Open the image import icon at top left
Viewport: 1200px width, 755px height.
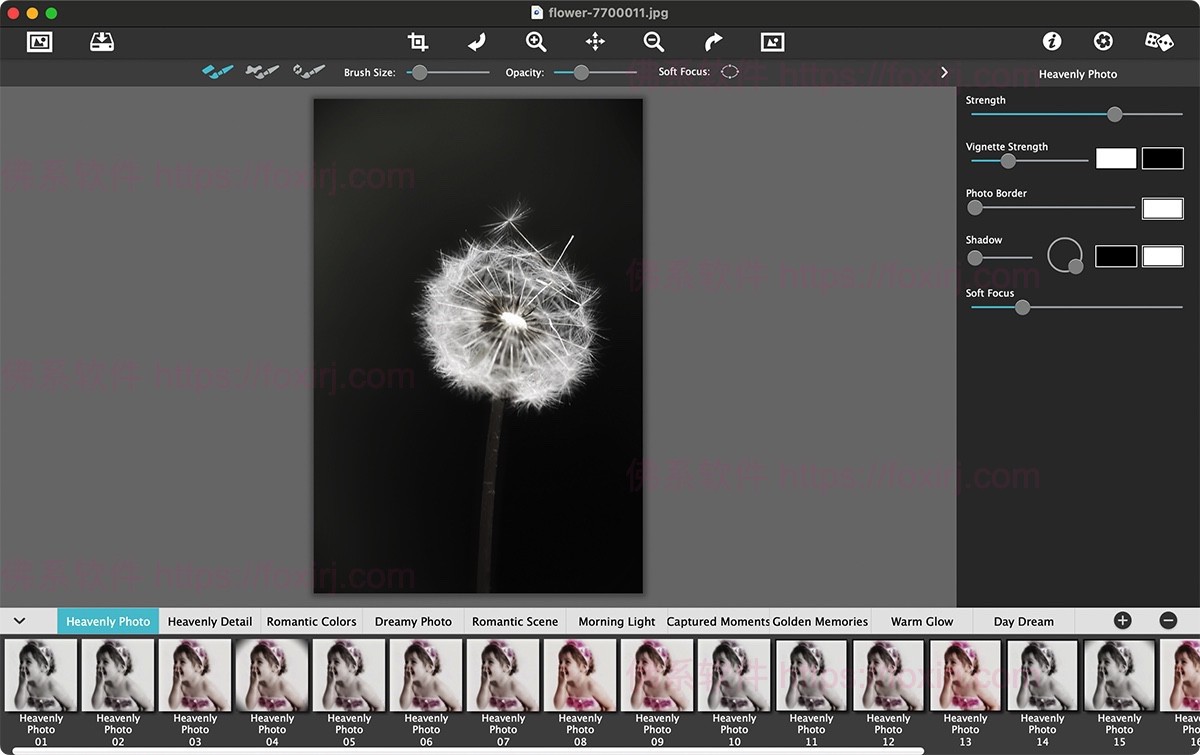[x=101, y=42]
